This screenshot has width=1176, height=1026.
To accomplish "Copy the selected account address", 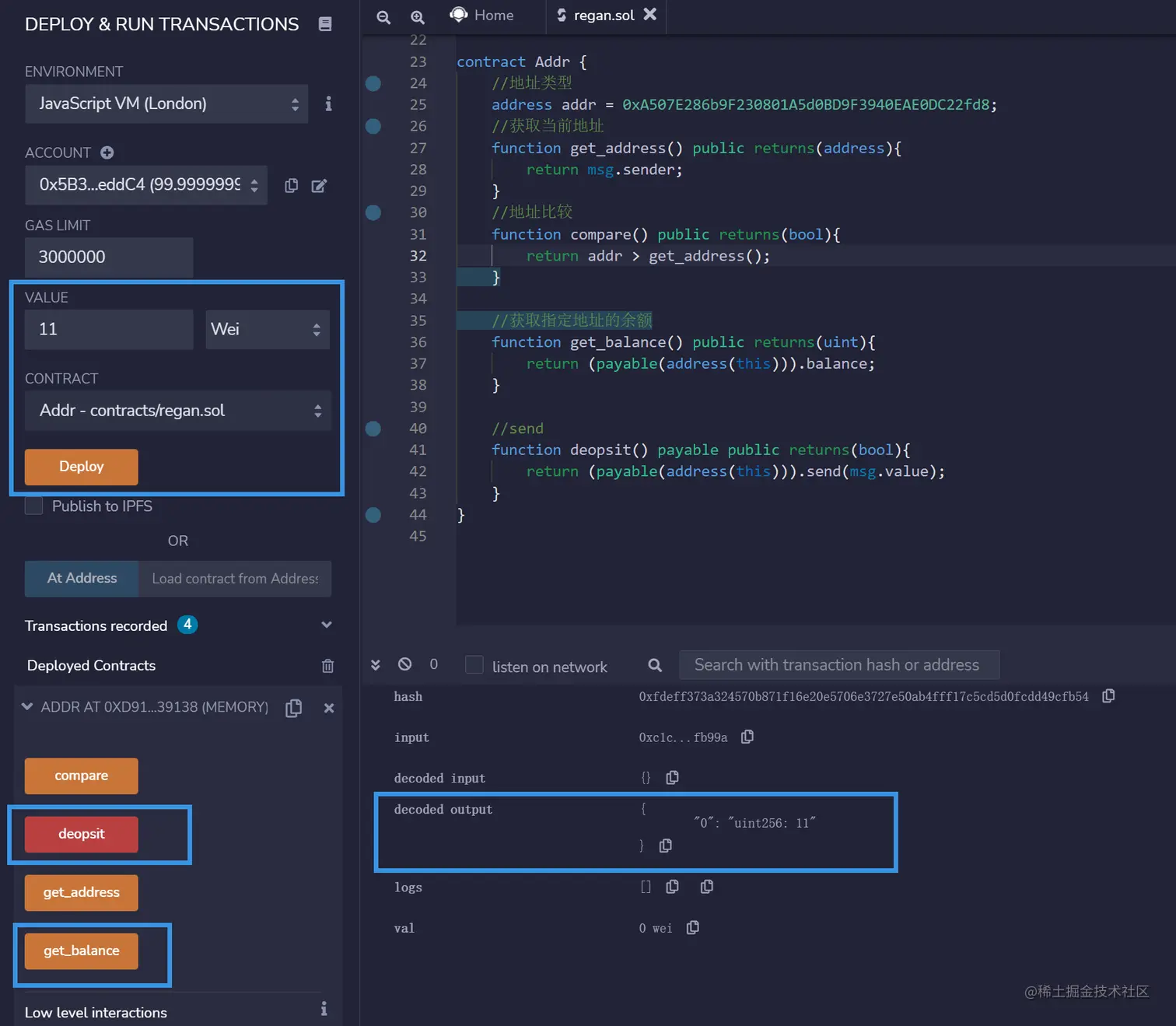I will pos(291,185).
